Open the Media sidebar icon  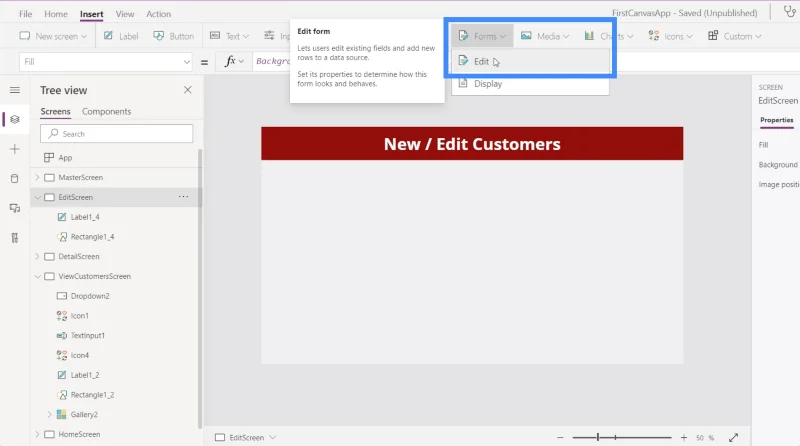(15, 208)
